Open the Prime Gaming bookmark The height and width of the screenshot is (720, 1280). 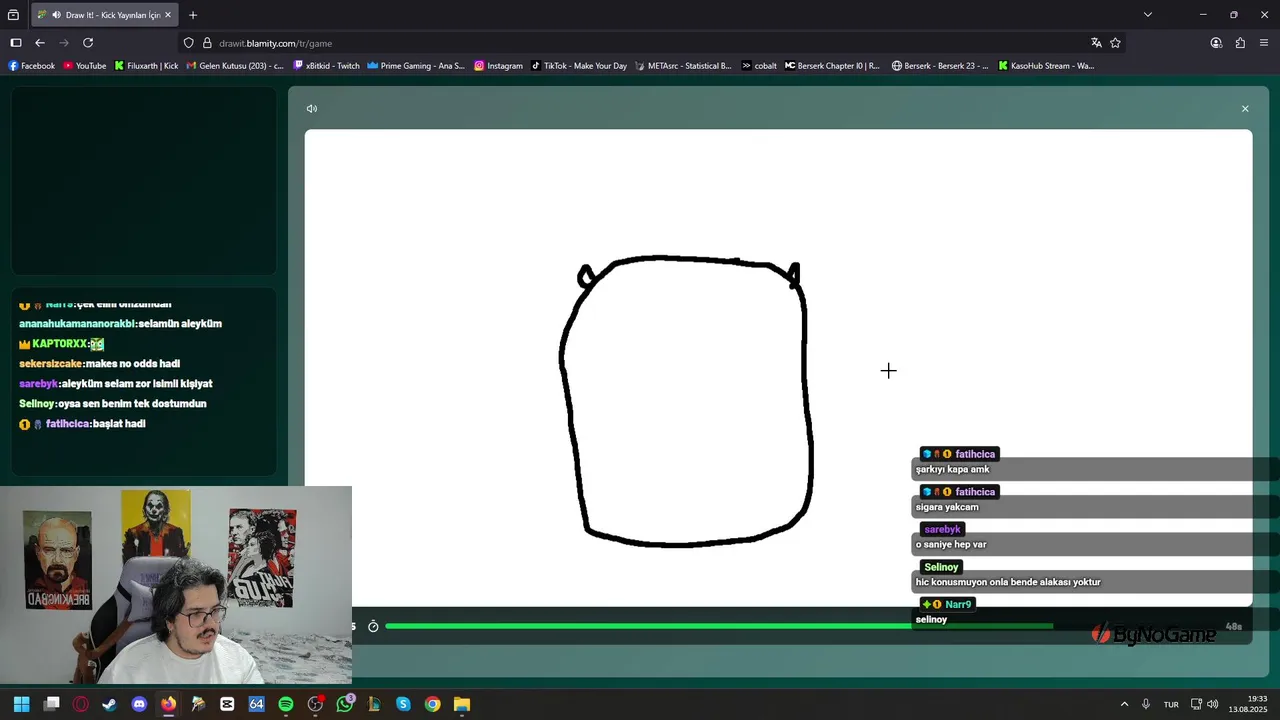[x=416, y=66]
